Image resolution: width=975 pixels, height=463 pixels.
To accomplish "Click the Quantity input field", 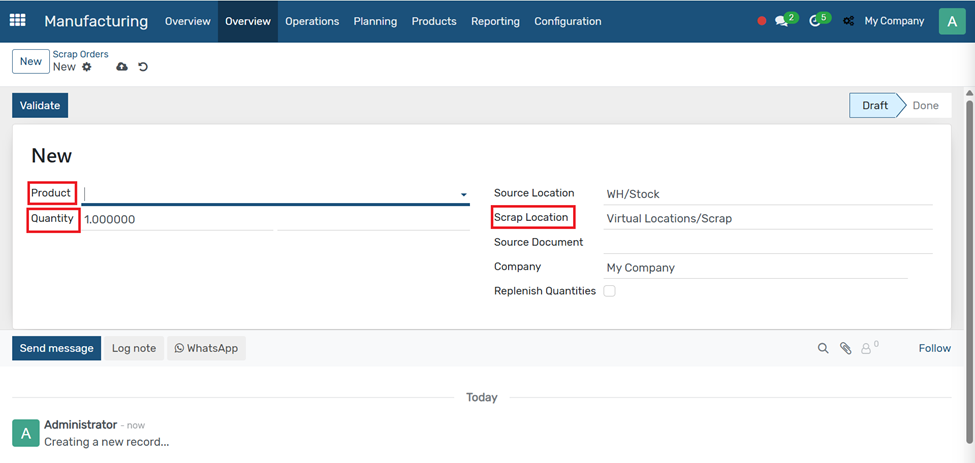I will pyautogui.click(x=177, y=219).
